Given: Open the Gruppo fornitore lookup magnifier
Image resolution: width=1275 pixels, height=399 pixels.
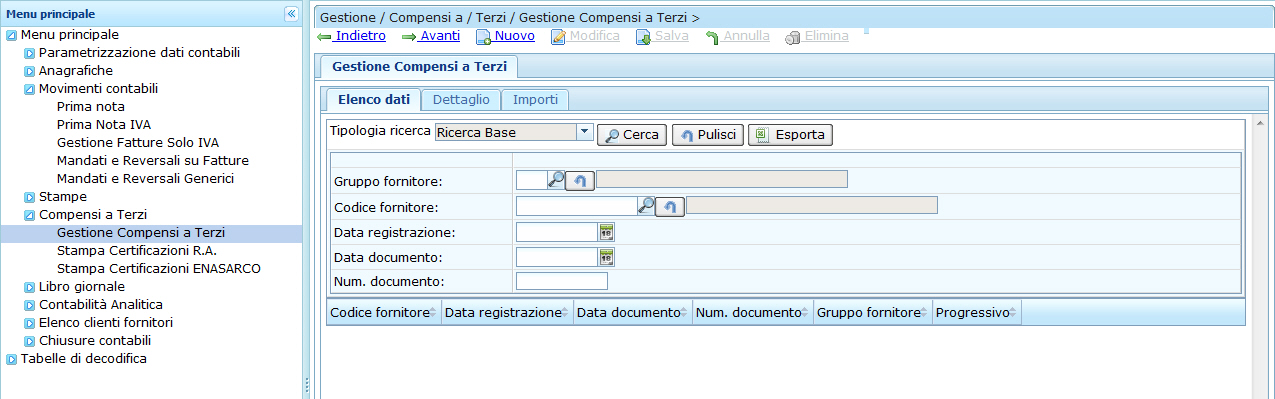Looking at the screenshot, I should click(x=556, y=179).
